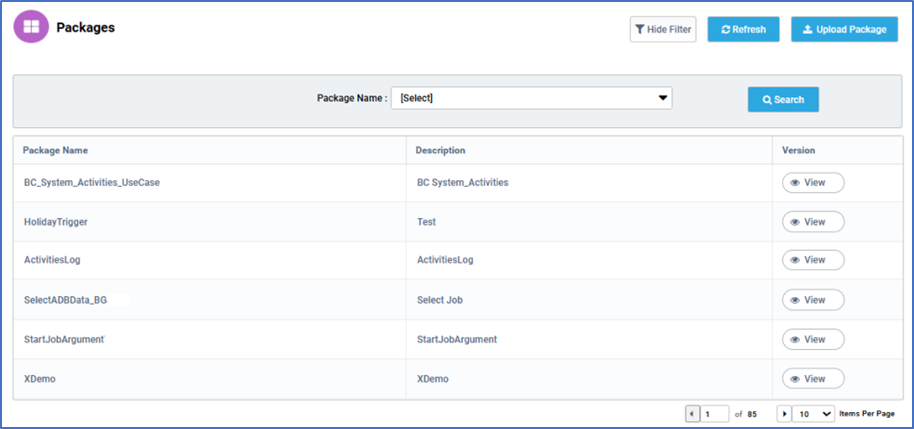Click the Search magnifier button
This screenshot has width=914, height=429.
(x=783, y=100)
